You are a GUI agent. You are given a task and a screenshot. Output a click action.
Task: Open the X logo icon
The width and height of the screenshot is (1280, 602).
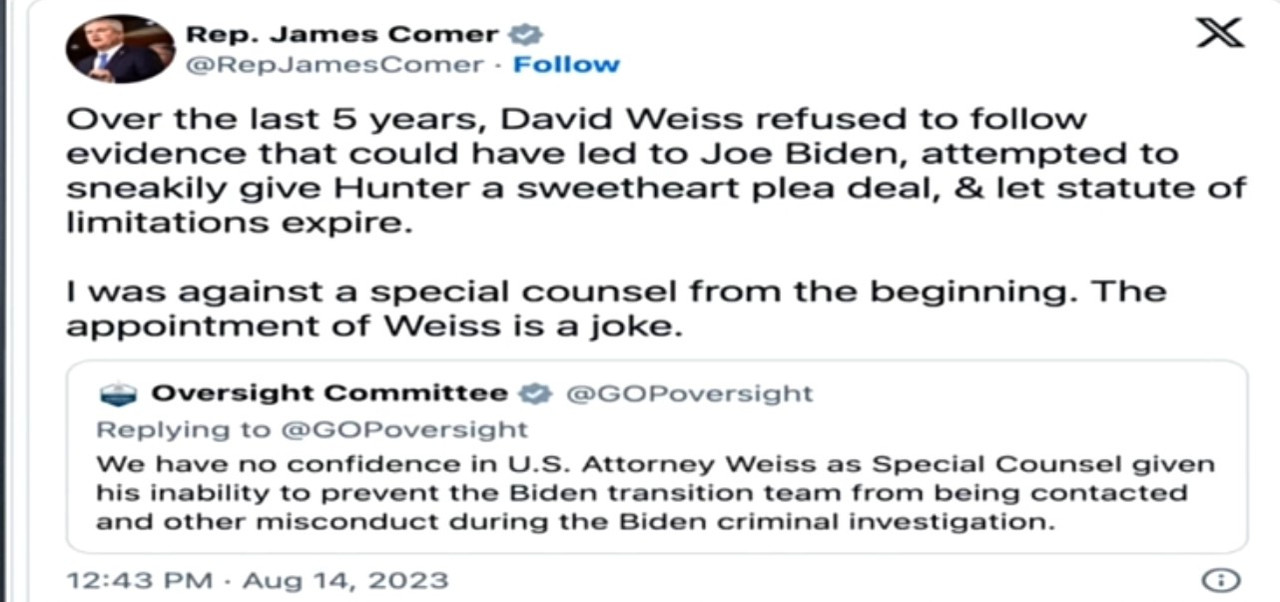(x=1221, y=31)
